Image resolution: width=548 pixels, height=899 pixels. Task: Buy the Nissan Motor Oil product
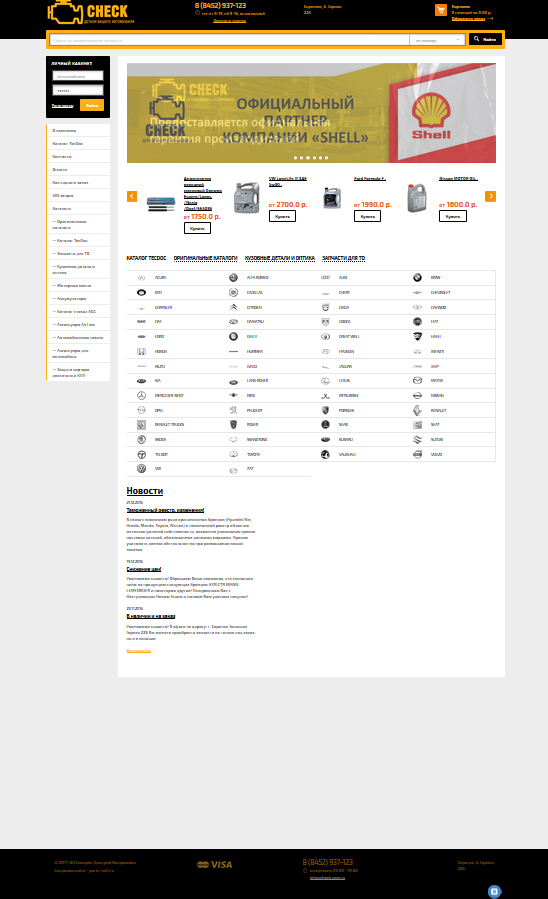[453, 216]
